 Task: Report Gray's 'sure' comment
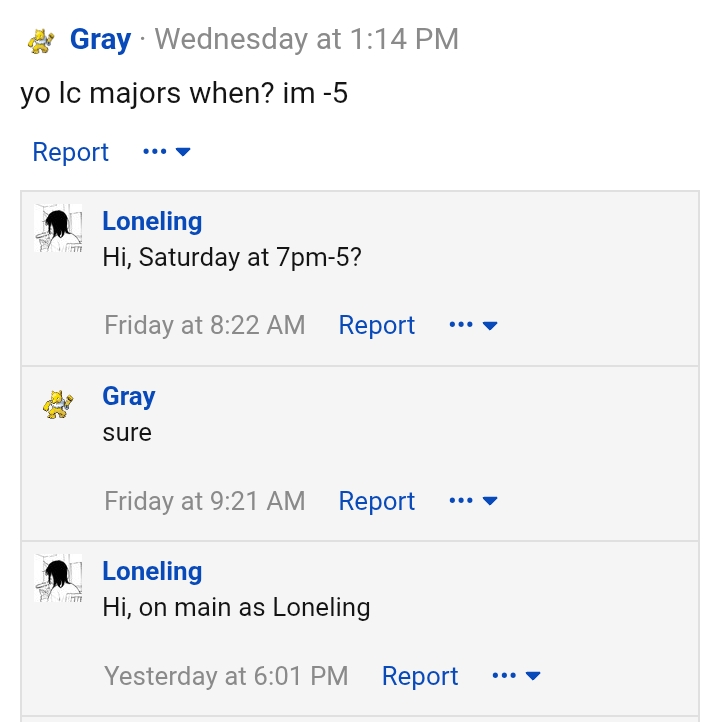(377, 501)
